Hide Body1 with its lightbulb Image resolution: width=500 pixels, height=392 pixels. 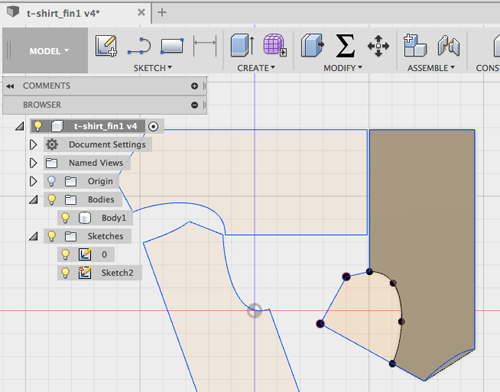click(65, 218)
